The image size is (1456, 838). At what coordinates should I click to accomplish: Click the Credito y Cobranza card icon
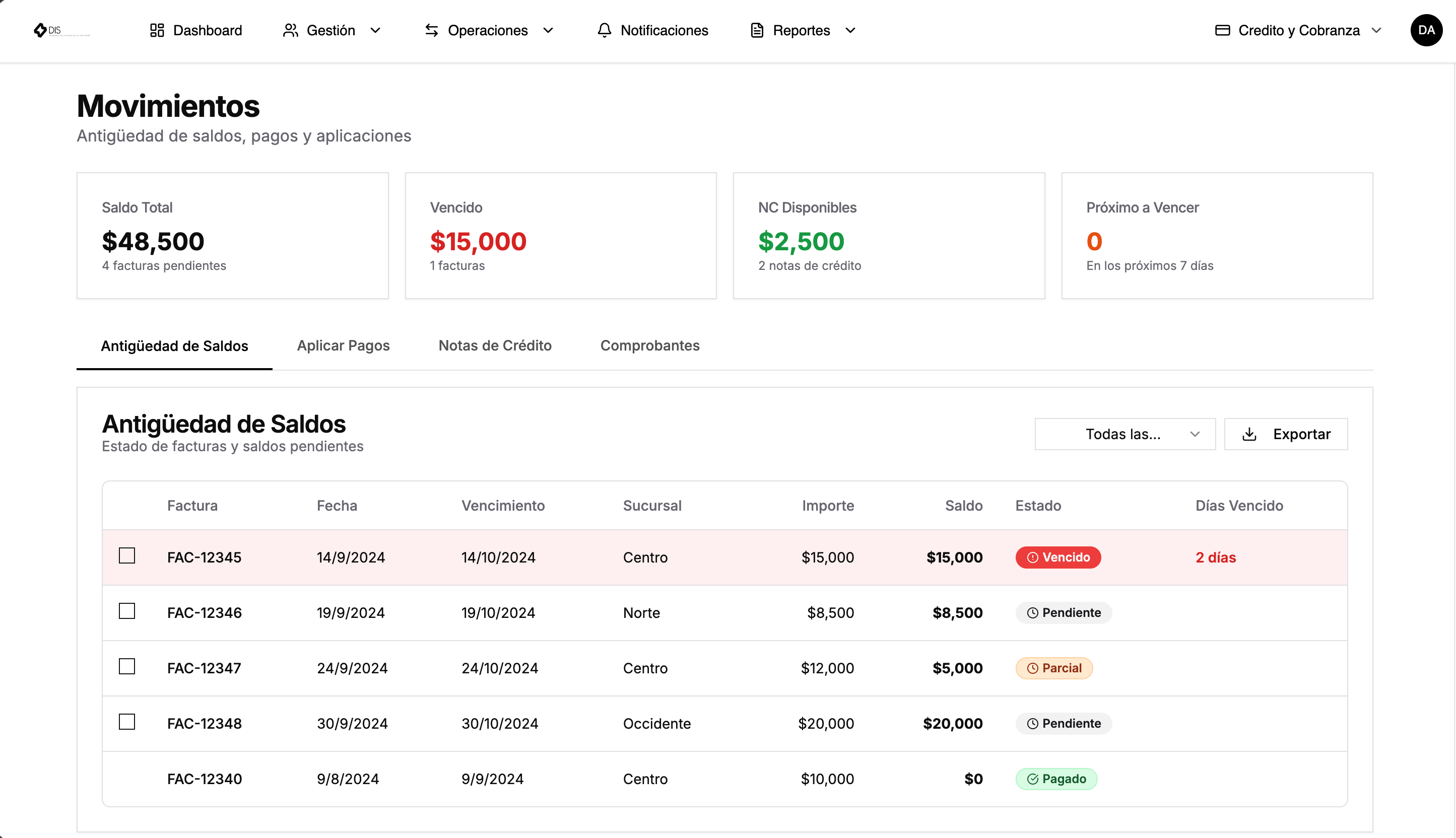pyautogui.click(x=1222, y=30)
